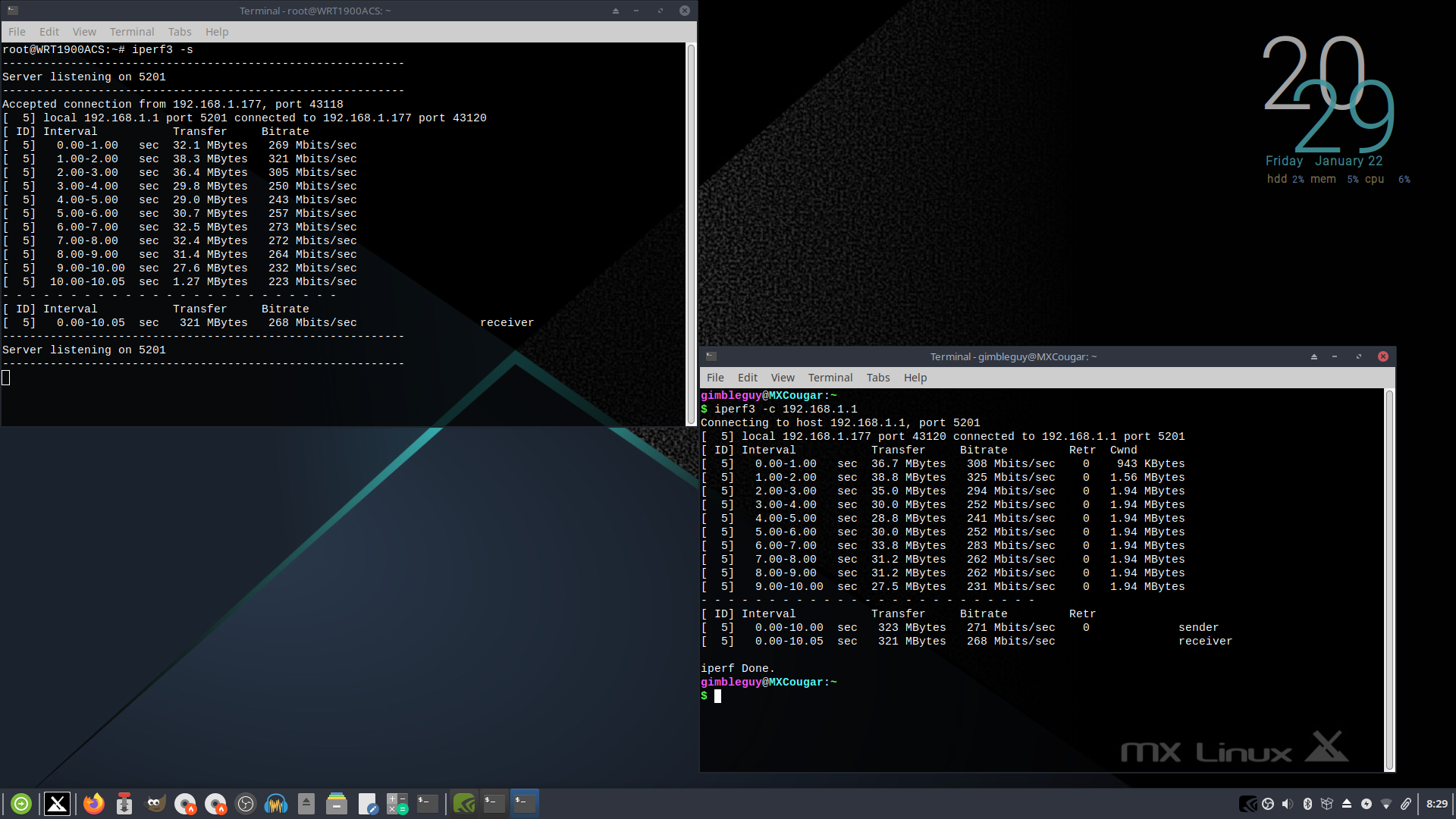Viewport: 1456px width, 819px height.
Task: Launch OBS Studio from the panel launchers
Action: click(246, 804)
